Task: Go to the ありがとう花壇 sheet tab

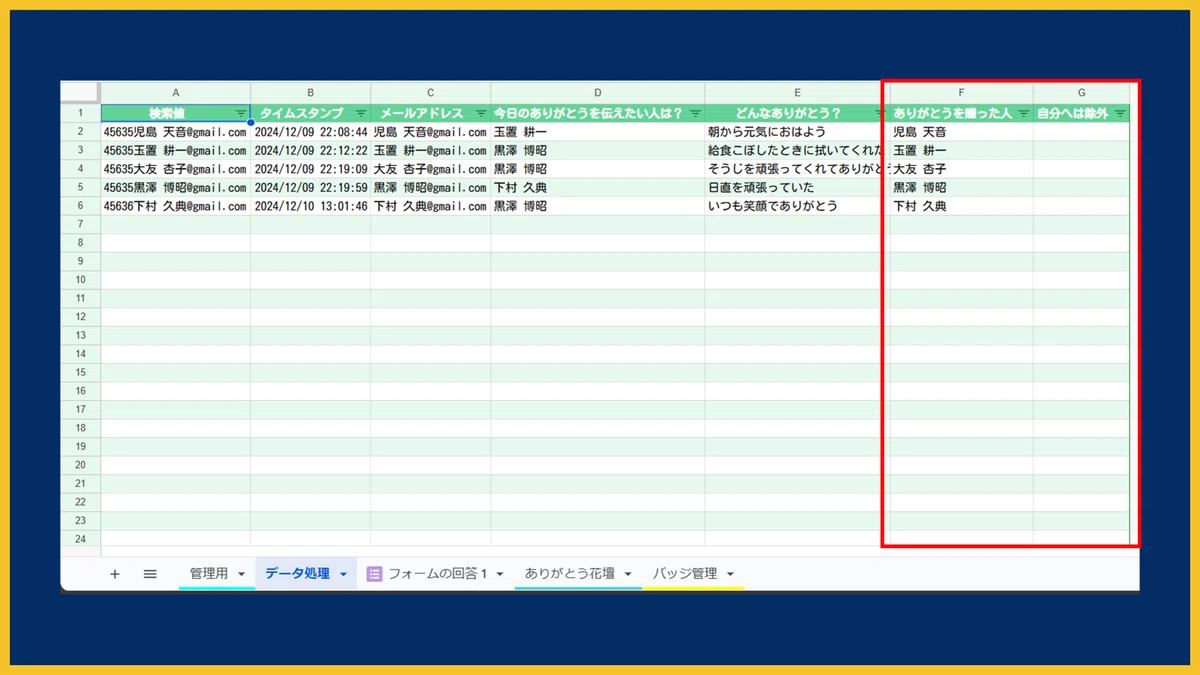Action: [570, 574]
